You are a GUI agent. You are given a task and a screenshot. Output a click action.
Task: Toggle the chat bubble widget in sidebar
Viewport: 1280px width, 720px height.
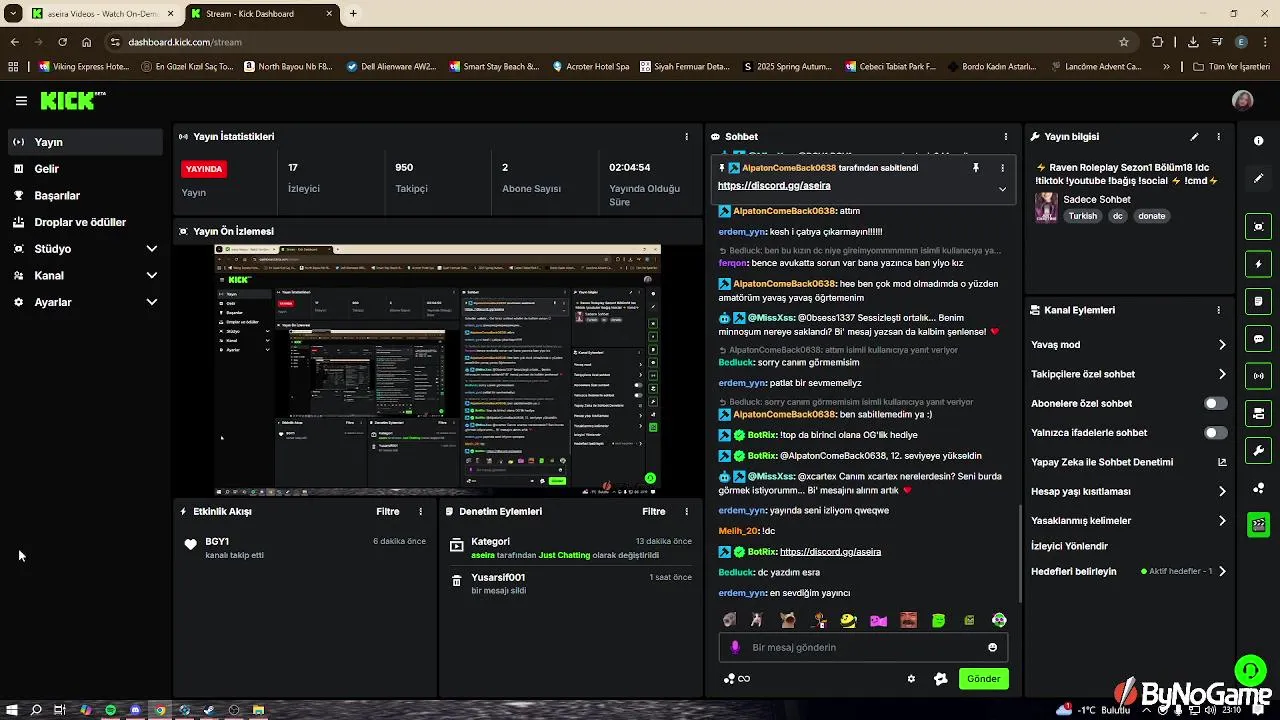pyautogui.click(x=1258, y=339)
